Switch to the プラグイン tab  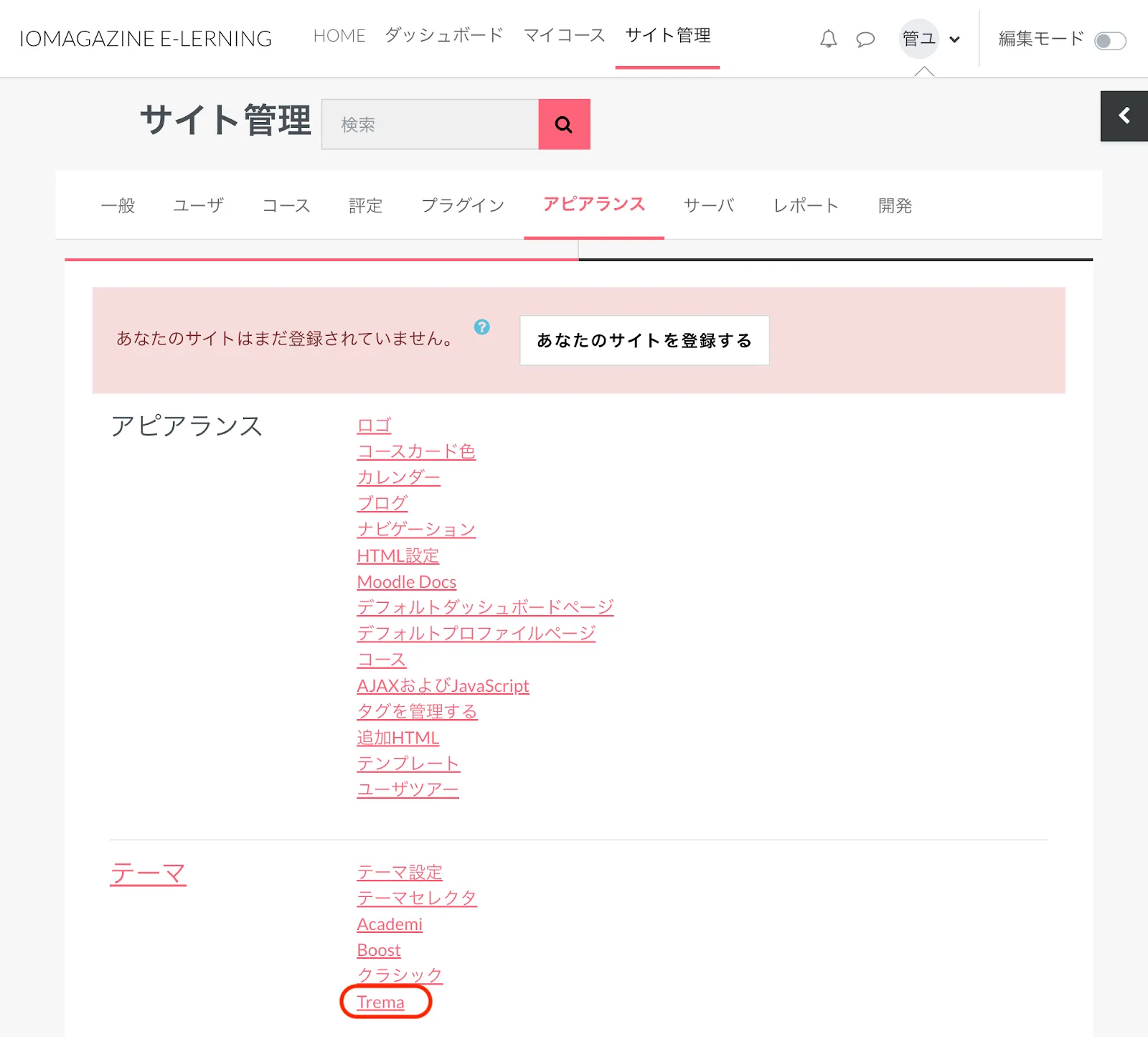click(x=463, y=206)
